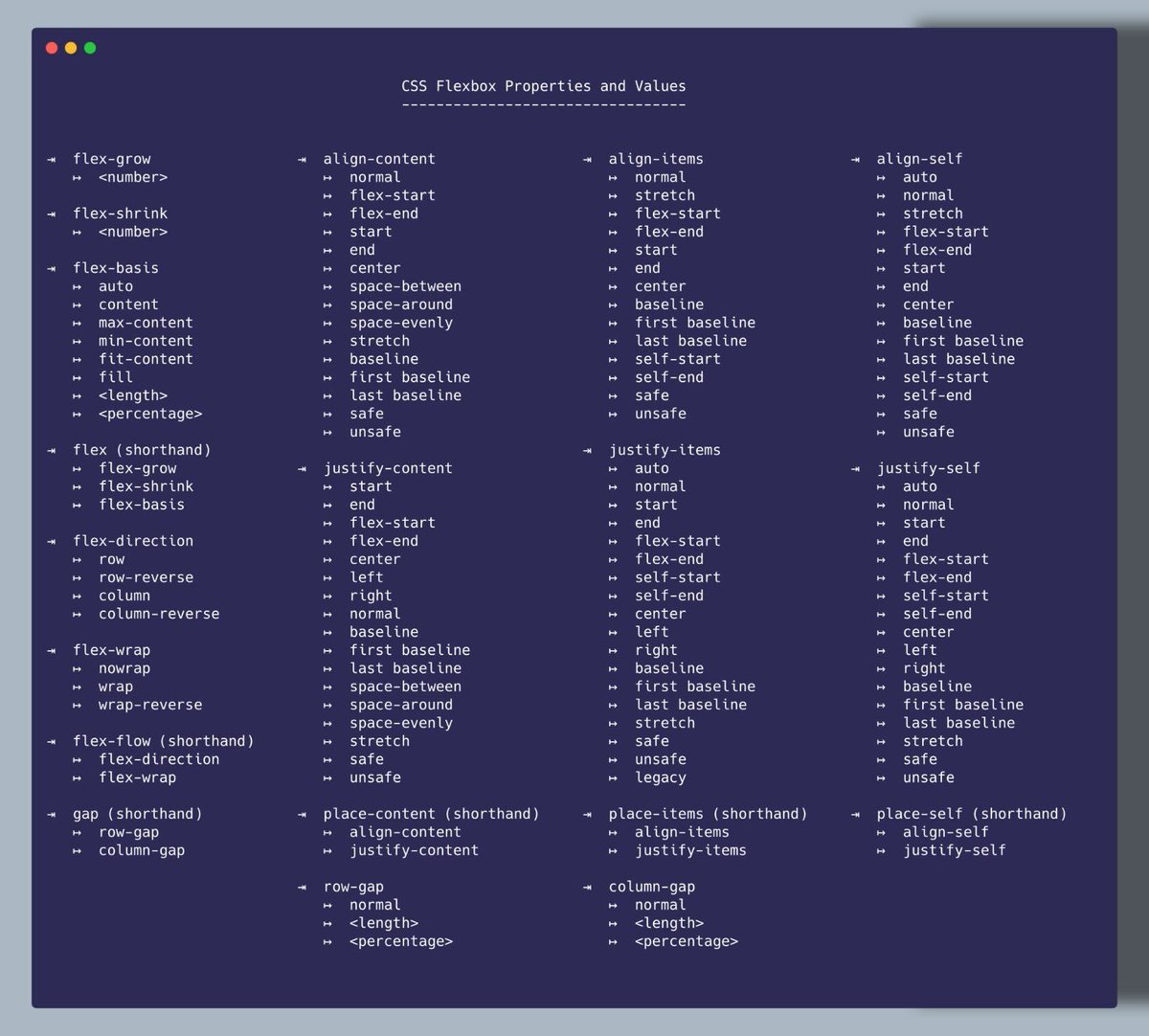The width and height of the screenshot is (1149, 1036).
Task: Click the yellow minimize window dot
Action: pyautogui.click(x=71, y=48)
